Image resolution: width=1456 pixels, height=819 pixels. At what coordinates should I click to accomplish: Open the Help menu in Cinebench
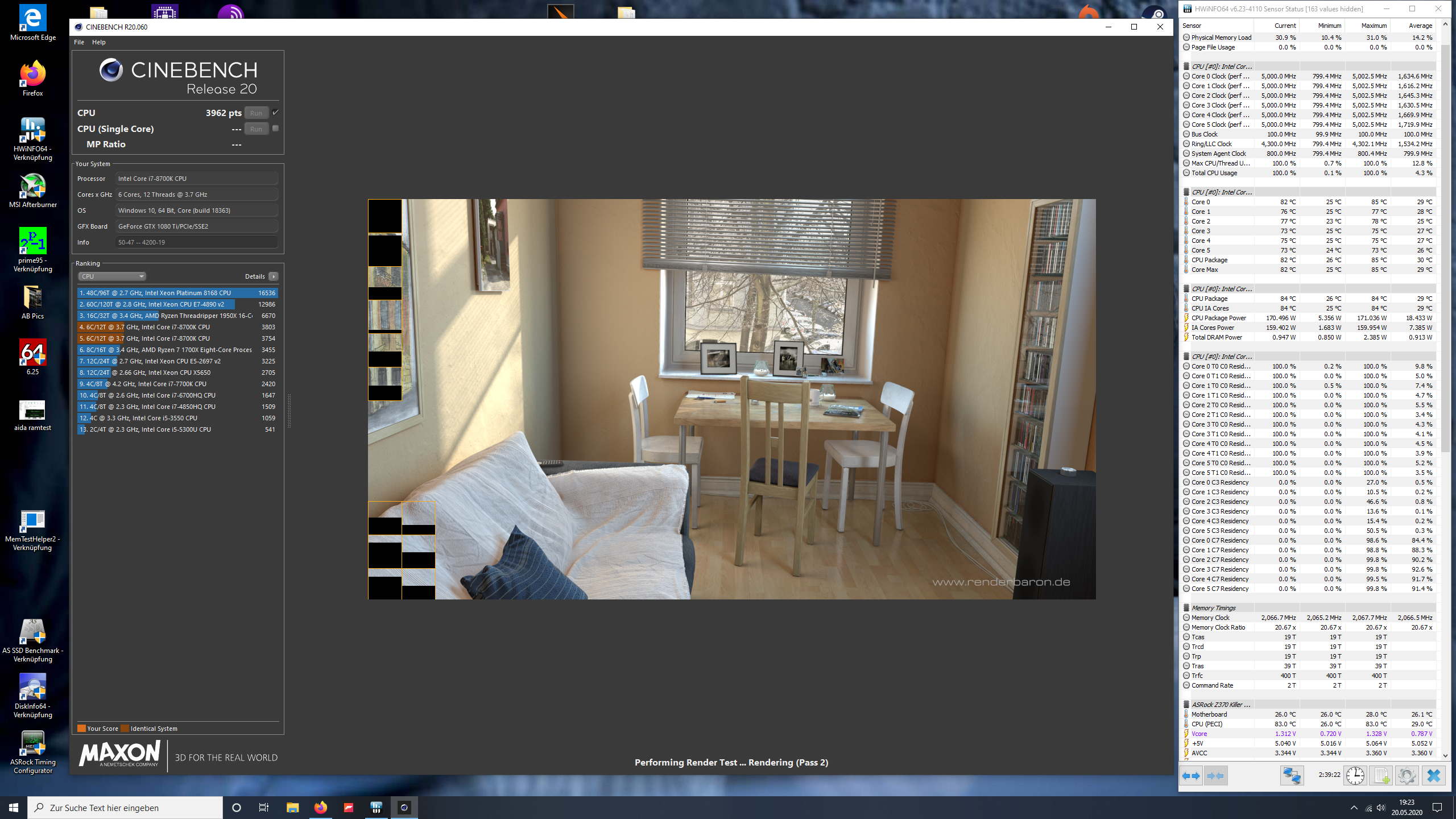99,42
